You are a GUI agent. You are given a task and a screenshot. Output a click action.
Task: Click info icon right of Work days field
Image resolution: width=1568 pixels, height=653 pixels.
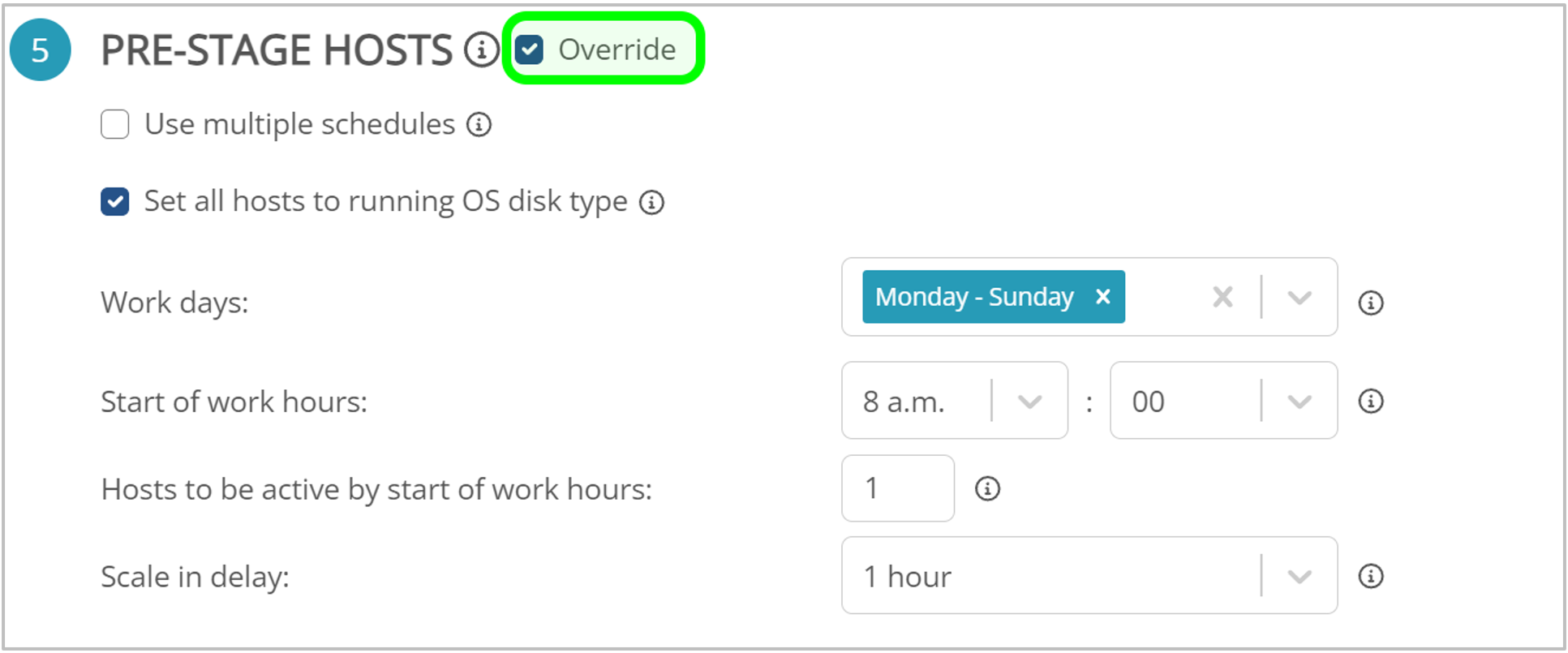click(1370, 303)
